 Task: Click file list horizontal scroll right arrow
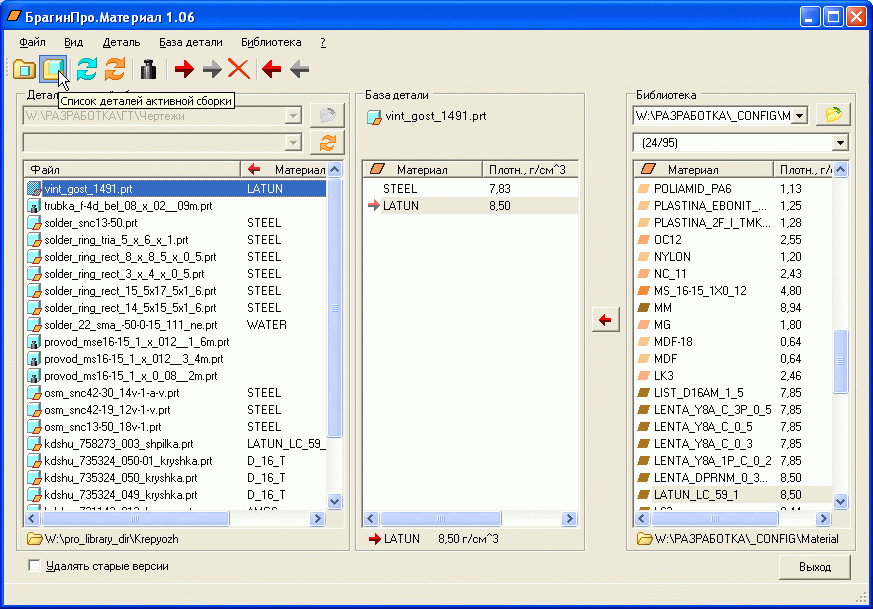317,518
